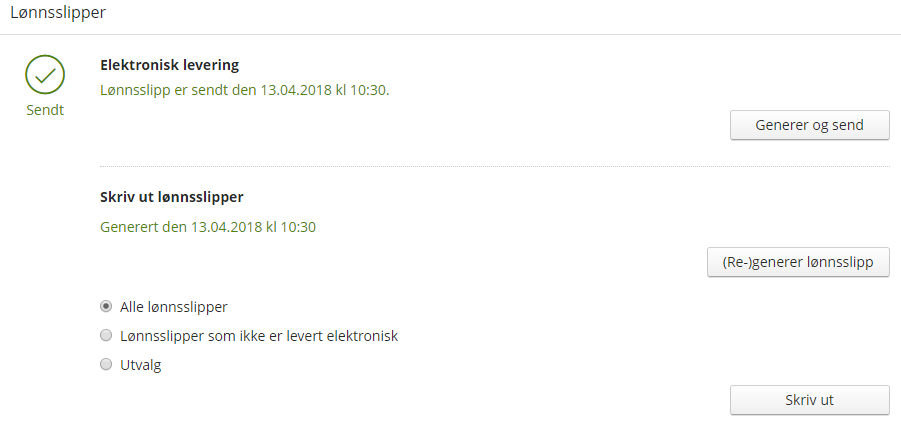
Task: Click the 'Utvalg' option label text
Action: (141, 365)
